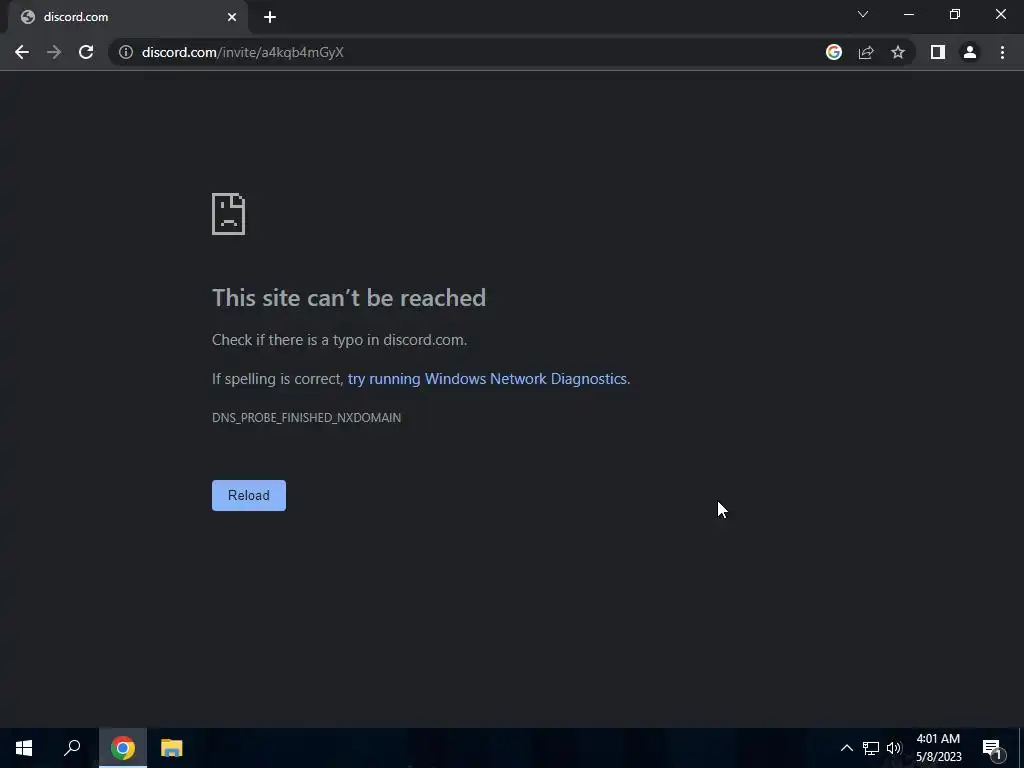Reload the page from the toolbar
The width and height of the screenshot is (1024, 768).
pyautogui.click(x=86, y=52)
